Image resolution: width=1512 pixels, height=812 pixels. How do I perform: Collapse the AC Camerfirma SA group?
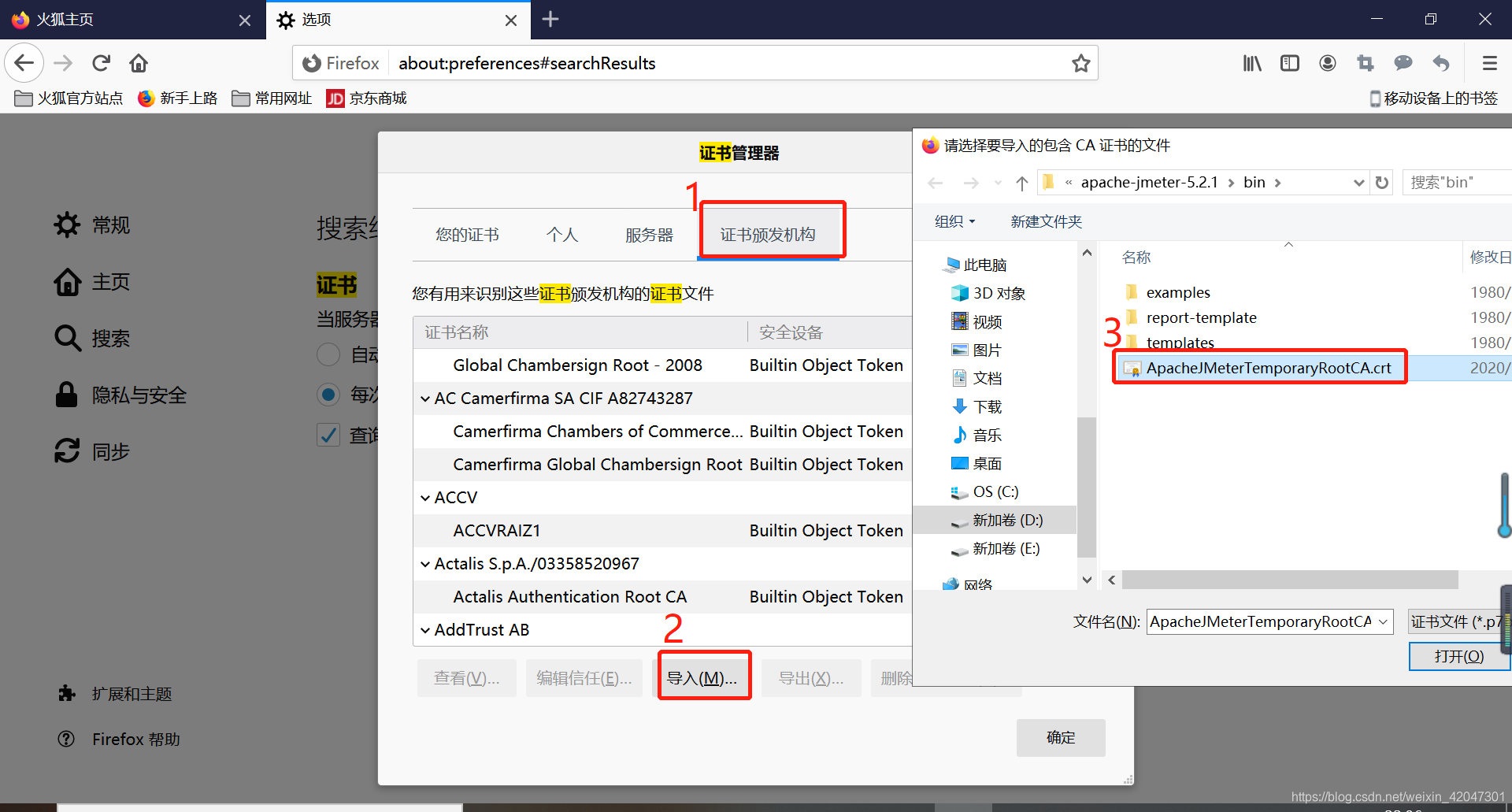[x=425, y=399]
